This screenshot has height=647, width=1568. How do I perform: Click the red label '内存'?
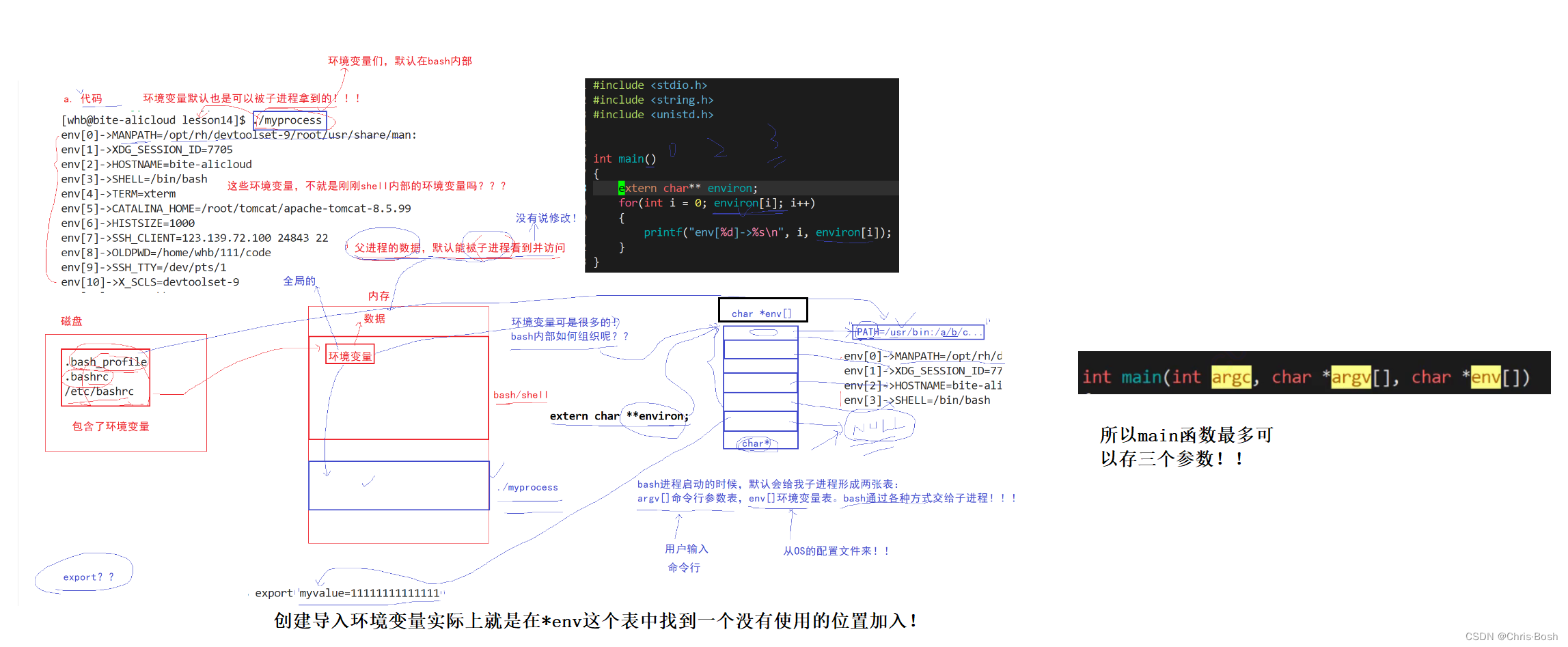[379, 296]
